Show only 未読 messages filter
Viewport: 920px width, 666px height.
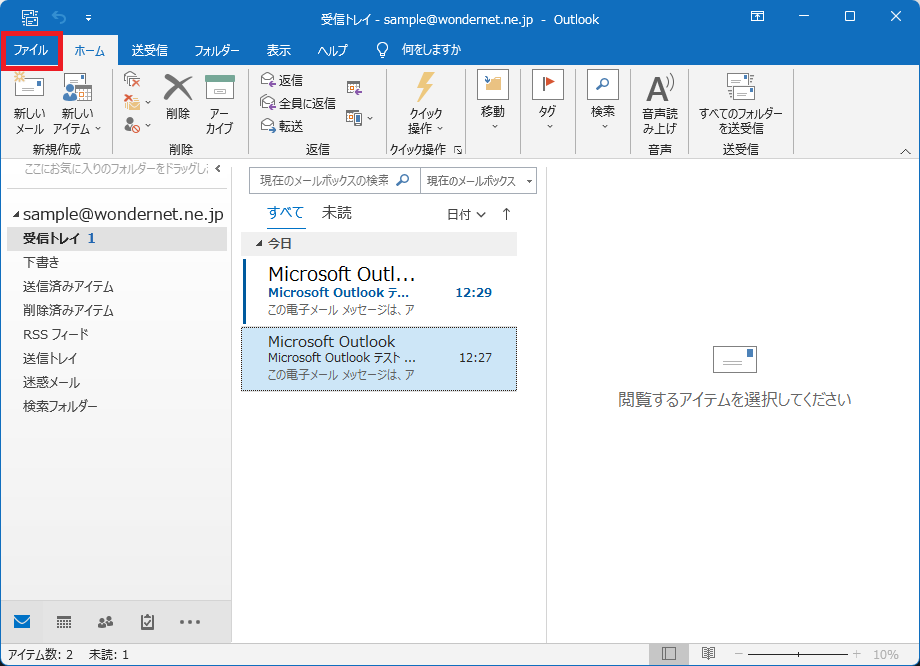coord(337,212)
